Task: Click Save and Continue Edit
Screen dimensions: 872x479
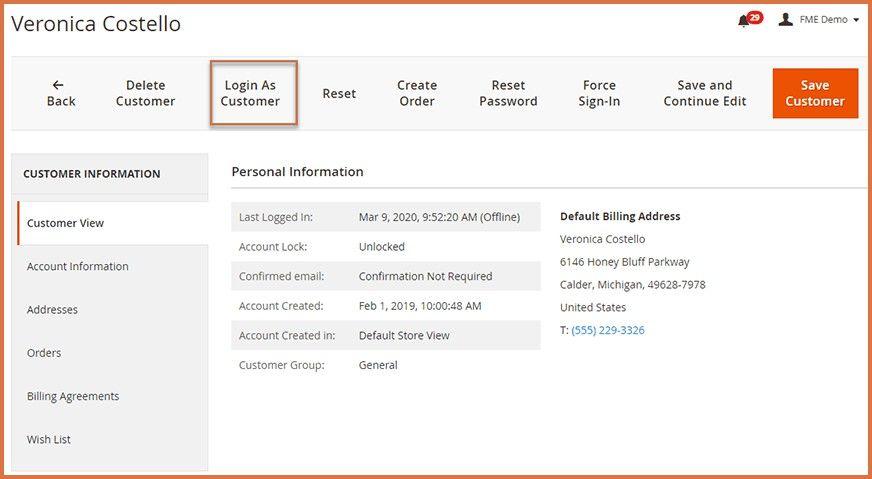Action: pyautogui.click(x=705, y=93)
